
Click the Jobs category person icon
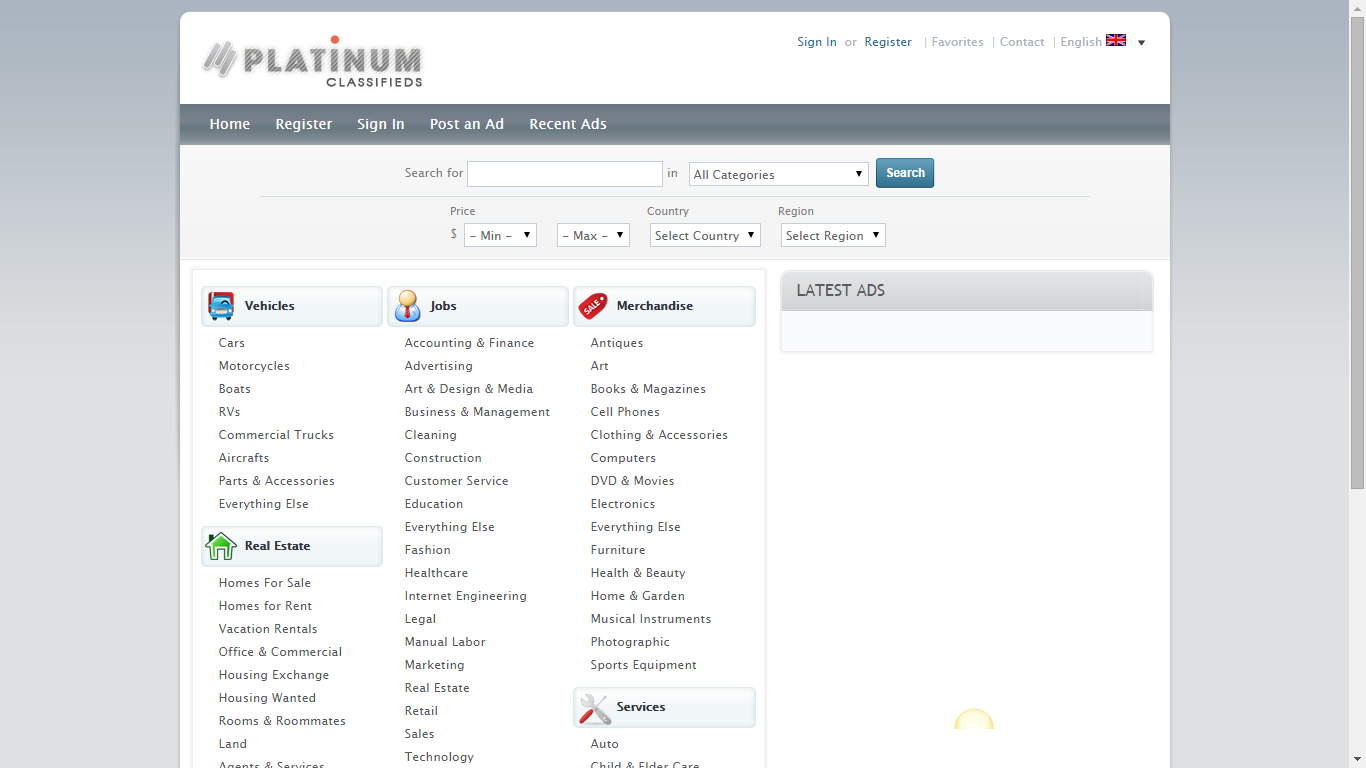click(x=407, y=306)
